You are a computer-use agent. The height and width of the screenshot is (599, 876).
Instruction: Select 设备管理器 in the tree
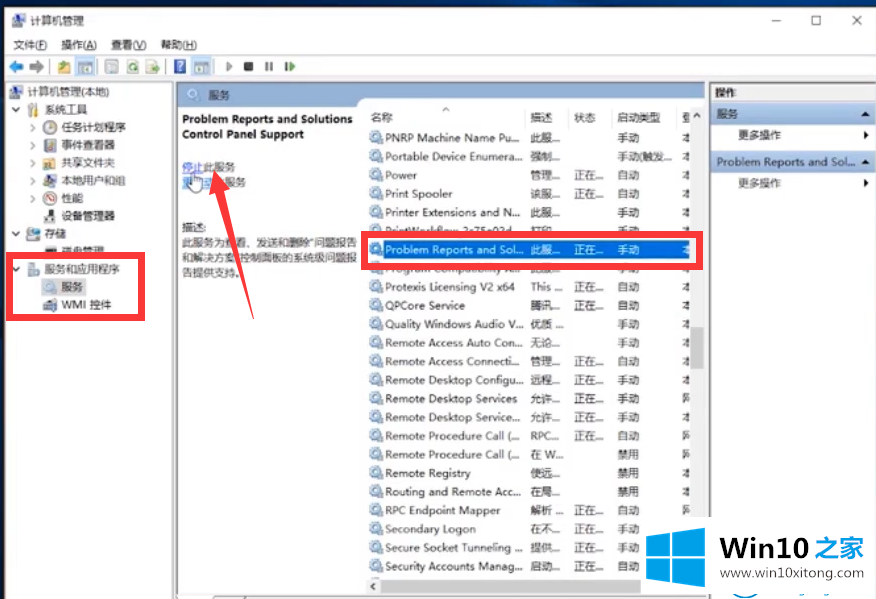point(88,216)
